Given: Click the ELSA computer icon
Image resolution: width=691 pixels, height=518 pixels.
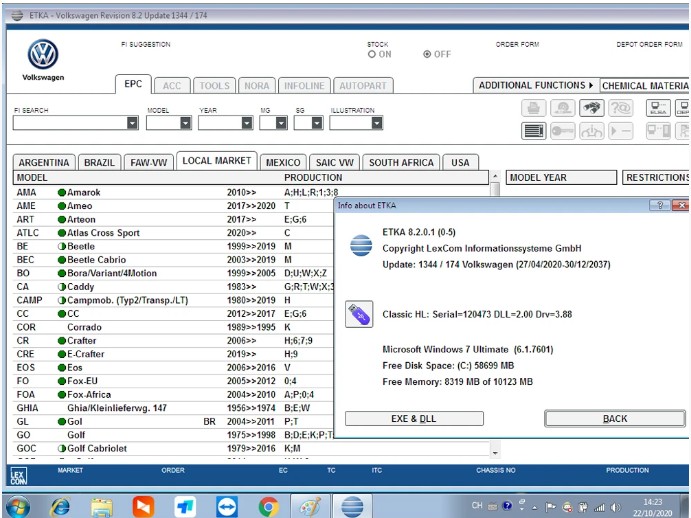Looking at the screenshot, I should tap(658, 108).
